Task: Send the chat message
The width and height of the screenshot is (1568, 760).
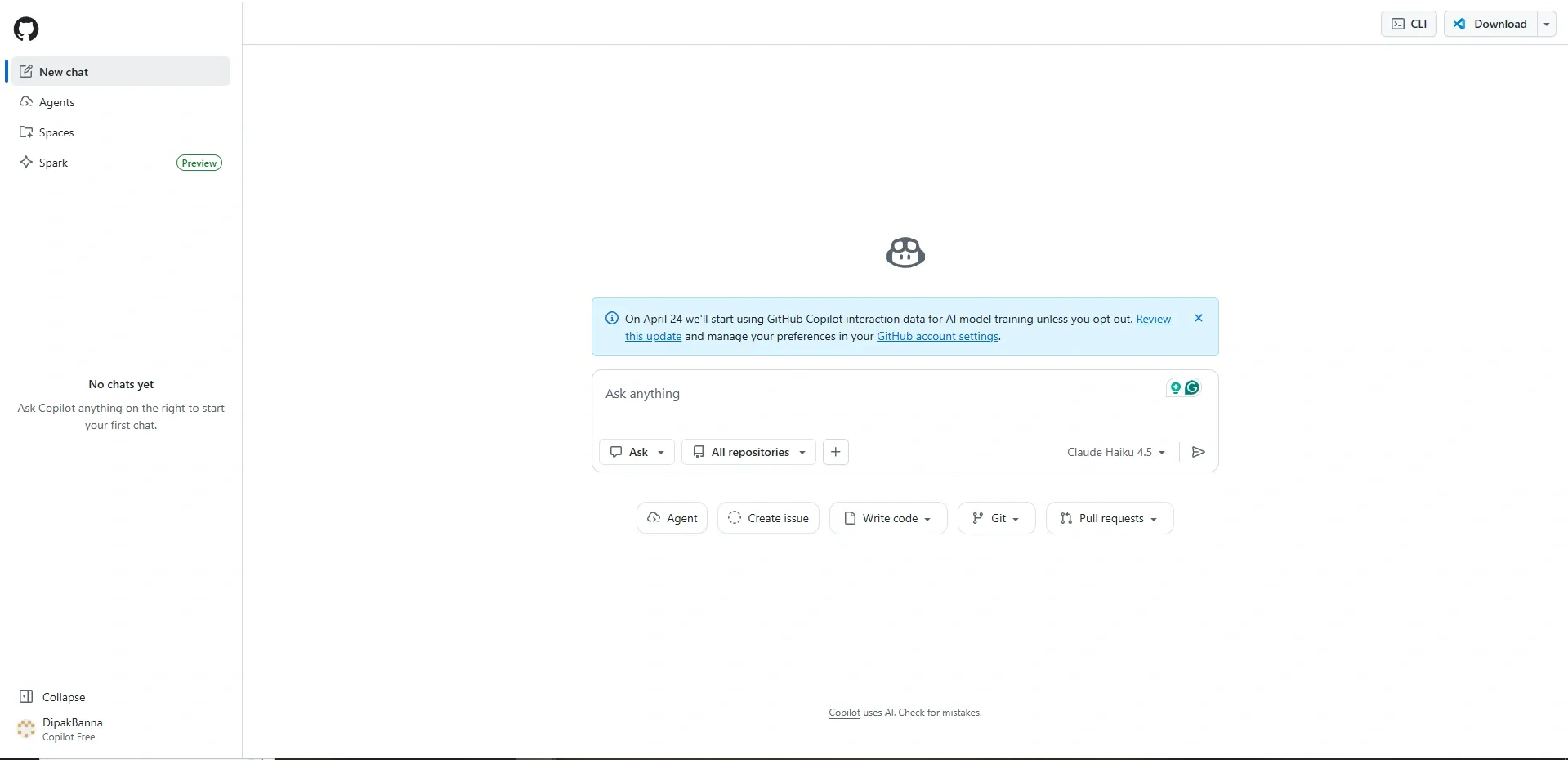Action: pos(1197,452)
